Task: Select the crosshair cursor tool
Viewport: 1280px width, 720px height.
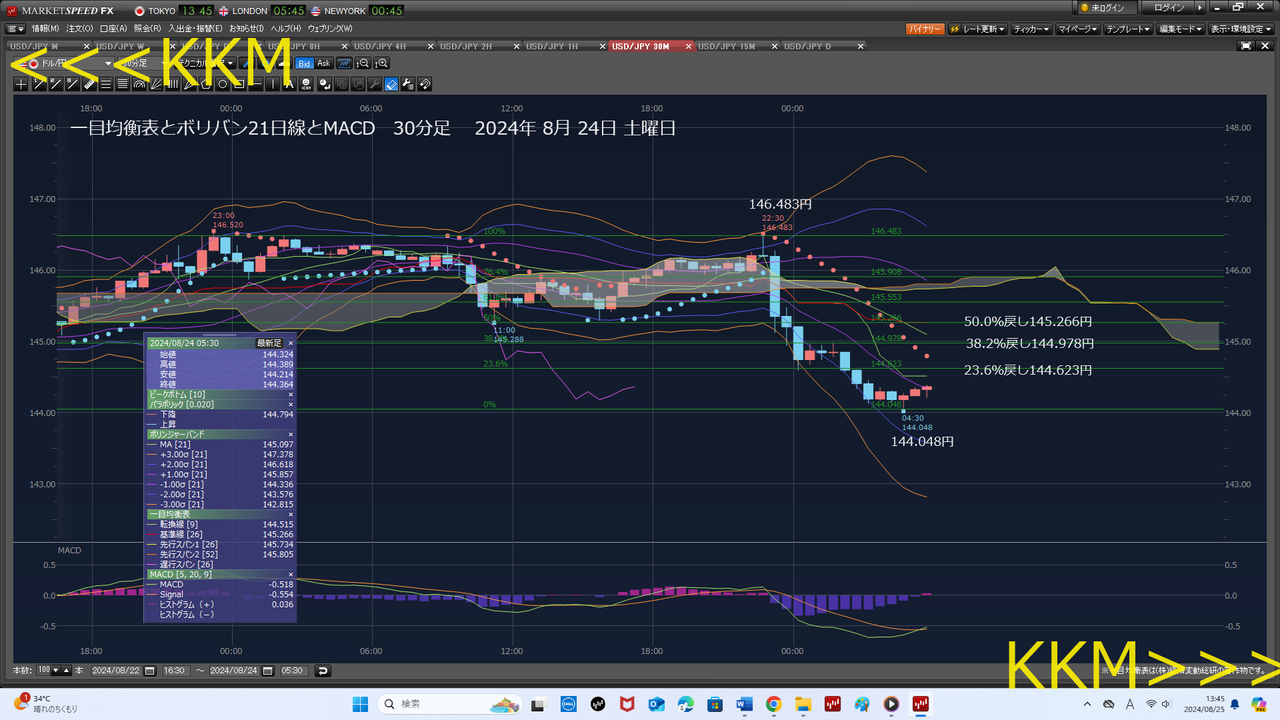Action: click(21, 84)
